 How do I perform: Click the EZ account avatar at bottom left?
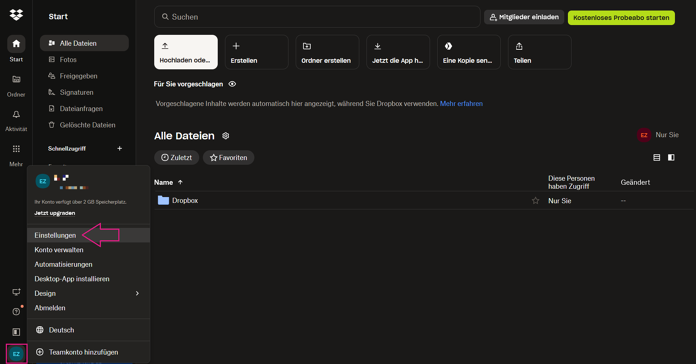(x=16, y=354)
